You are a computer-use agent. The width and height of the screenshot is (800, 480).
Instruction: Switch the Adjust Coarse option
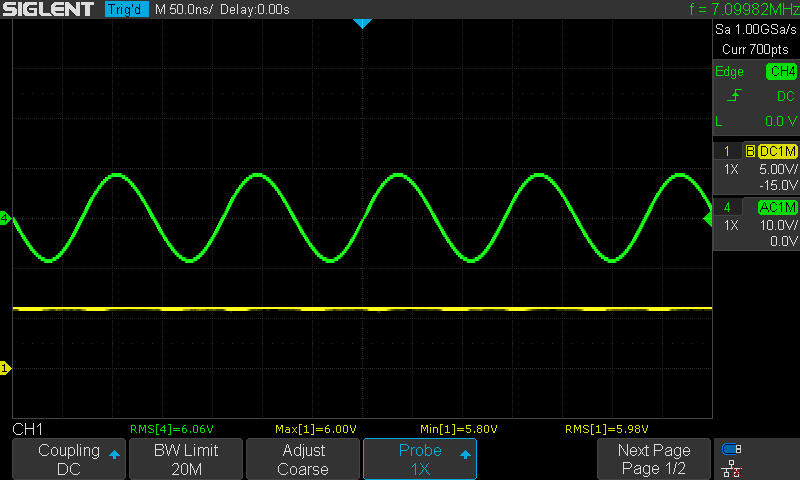[x=303, y=459]
